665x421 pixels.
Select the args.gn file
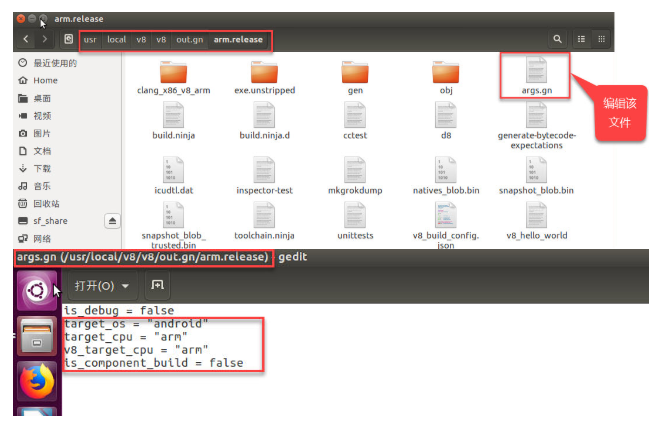536,76
